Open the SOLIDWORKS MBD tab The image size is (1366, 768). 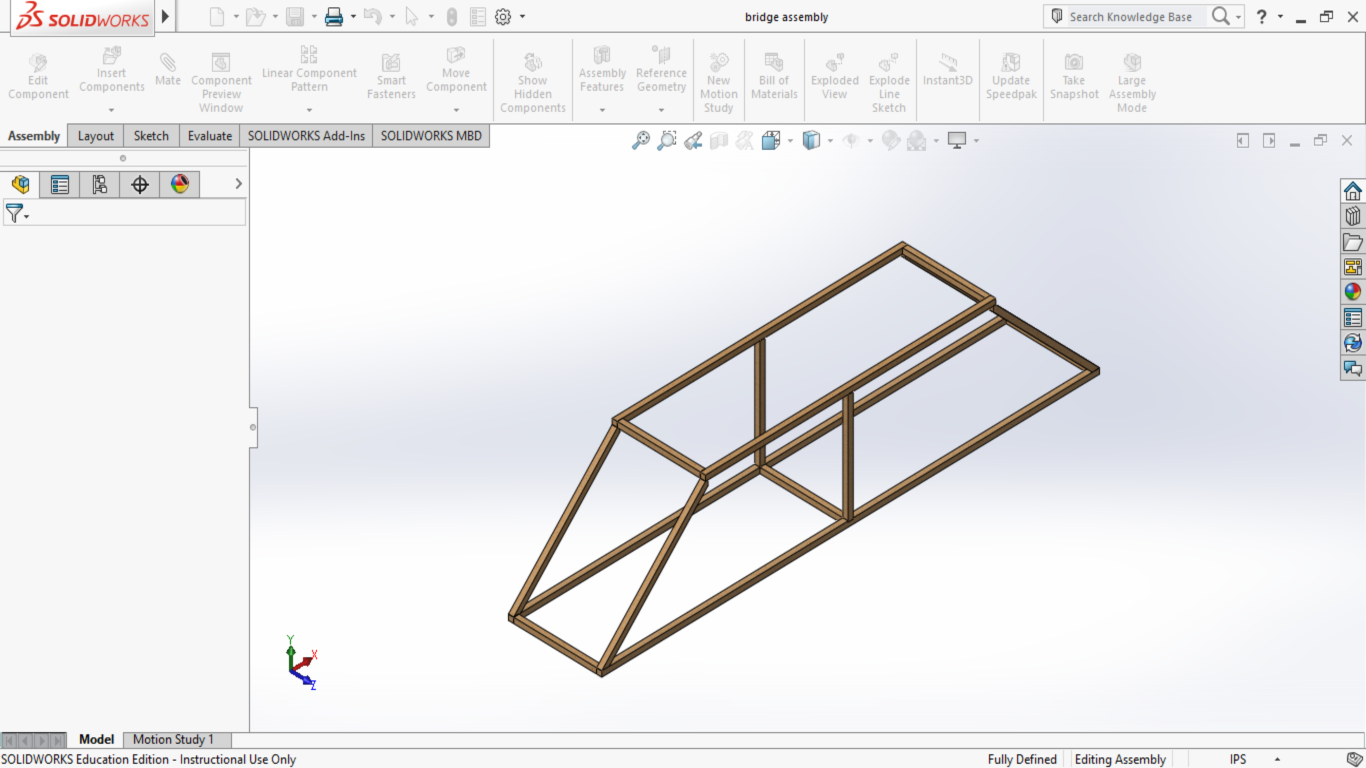(431, 136)
